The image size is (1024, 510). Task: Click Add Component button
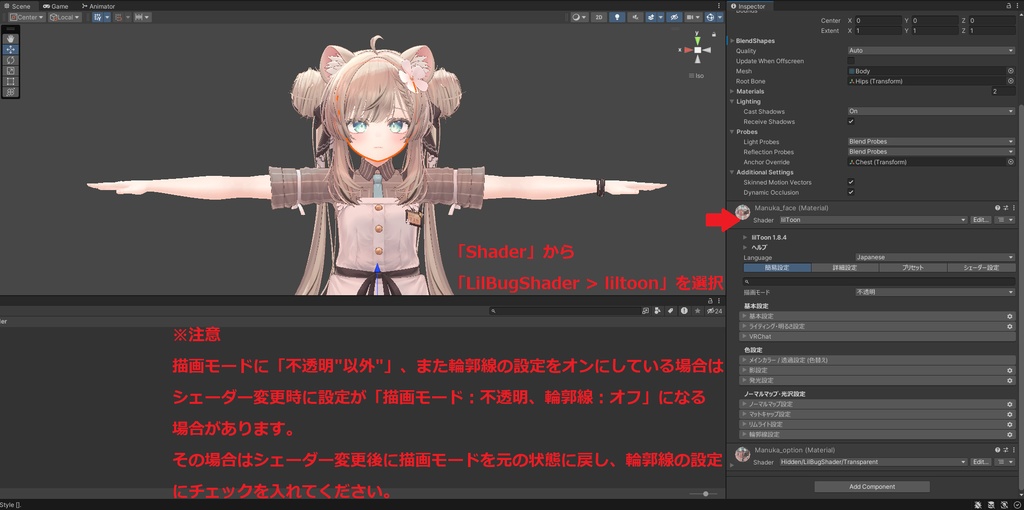click(x=872, y=486)
